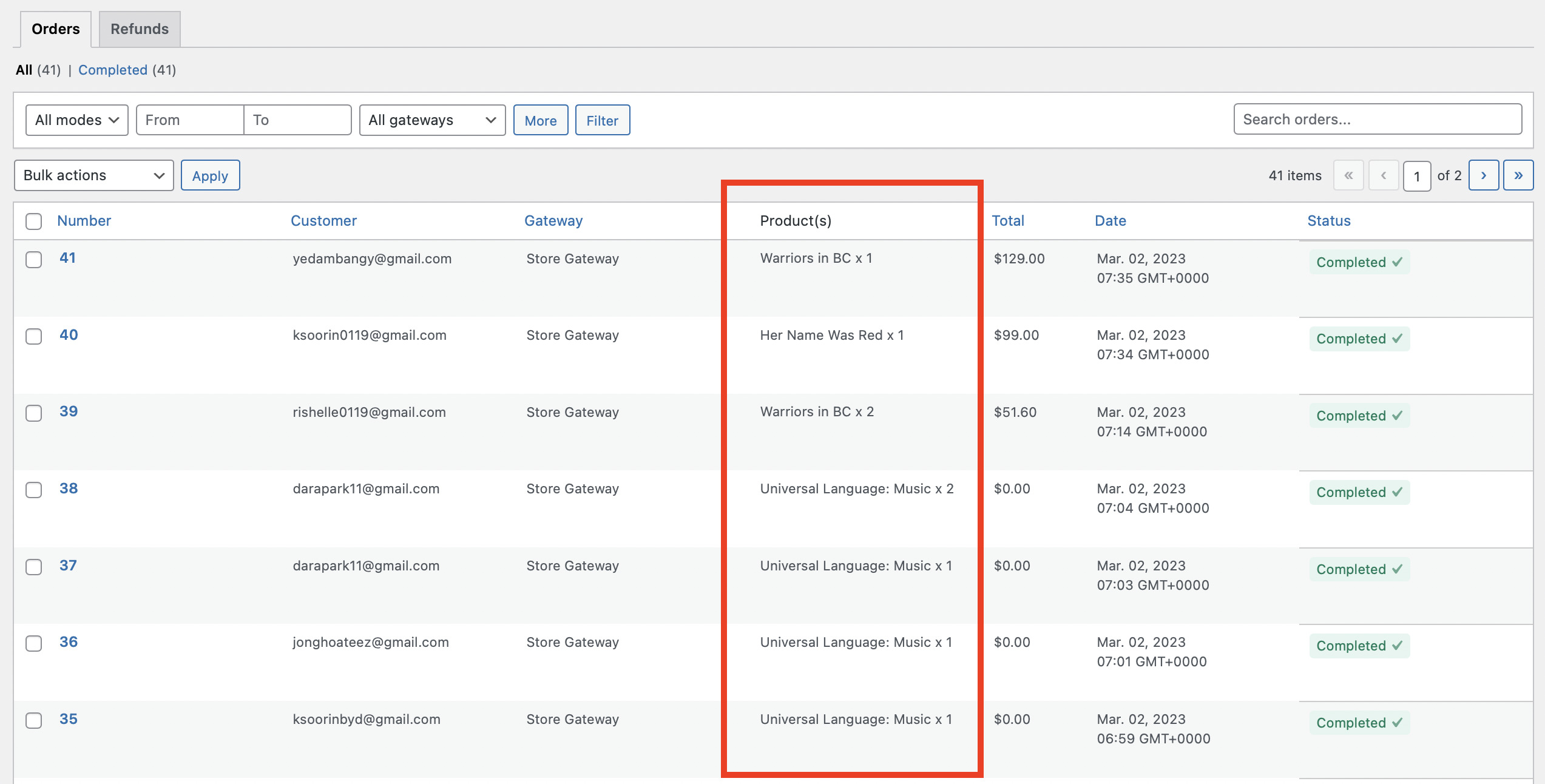Open order number 35
The image size is (1545, 784).
(69, 719)
